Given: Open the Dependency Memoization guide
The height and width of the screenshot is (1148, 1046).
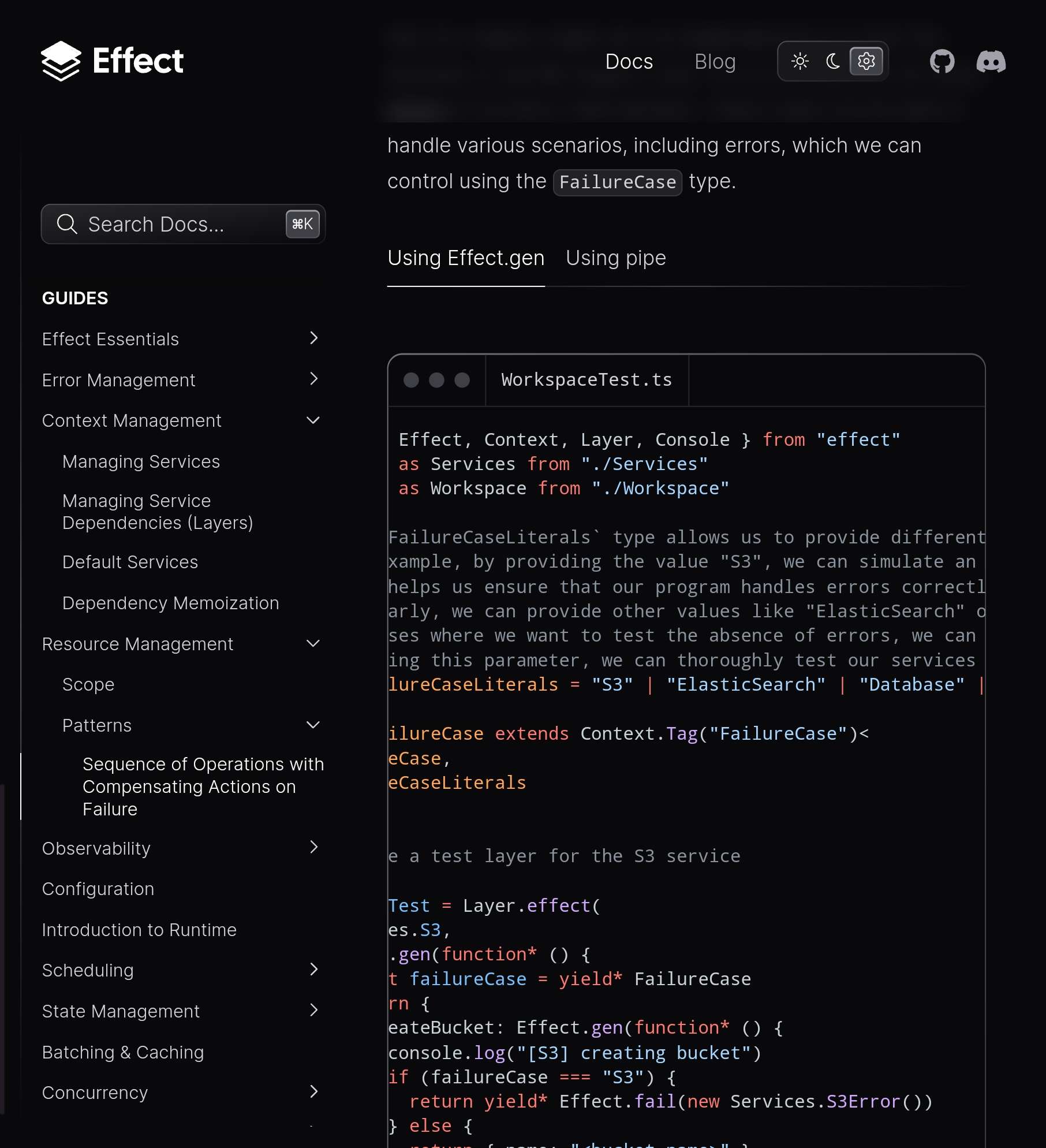Looking at the screenshot, I should pos(170,603).
